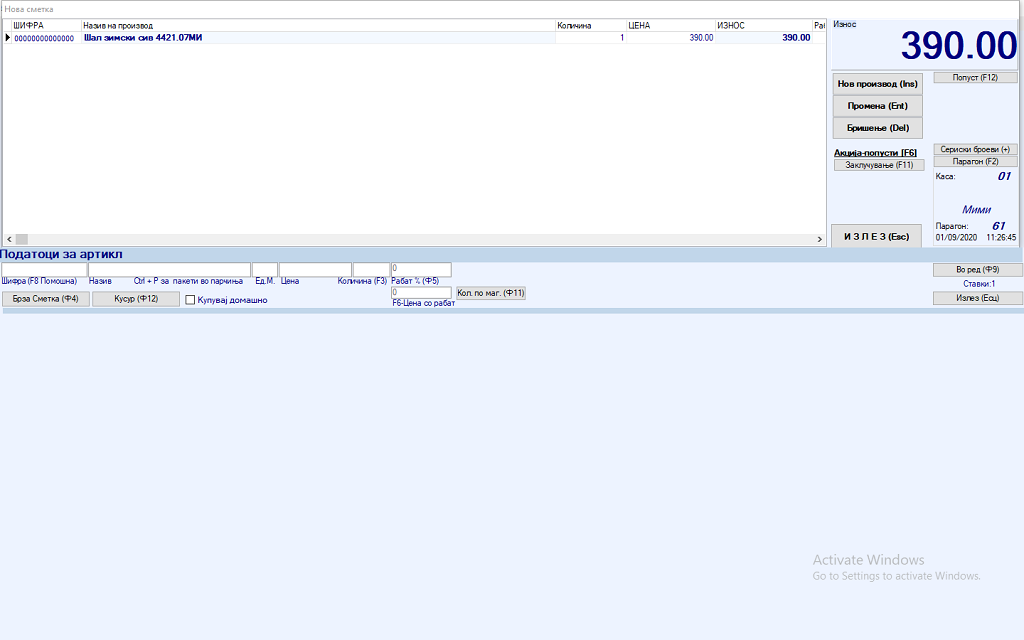Select the Шал зимски сив table row

click(x=300, y=38)
